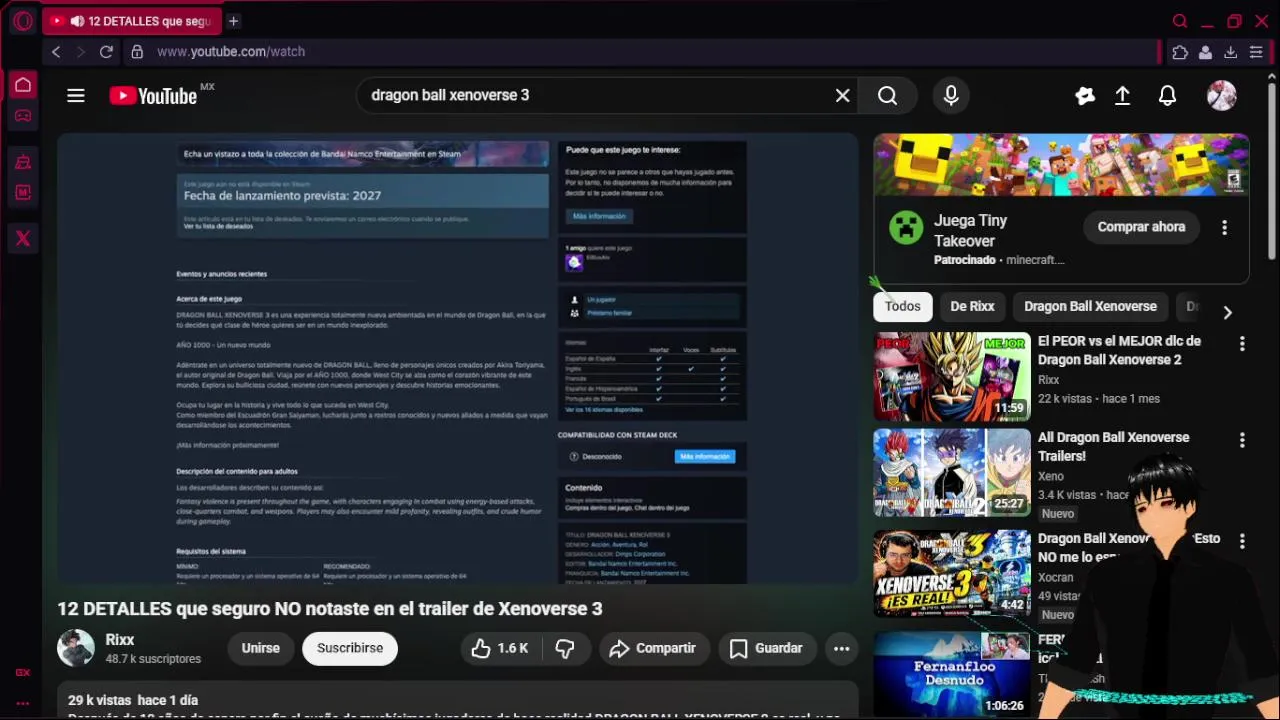Viewport: 1280px width, 720px height.
Task: Open the Opera GX main menu logo
Action: pos(22,21)
